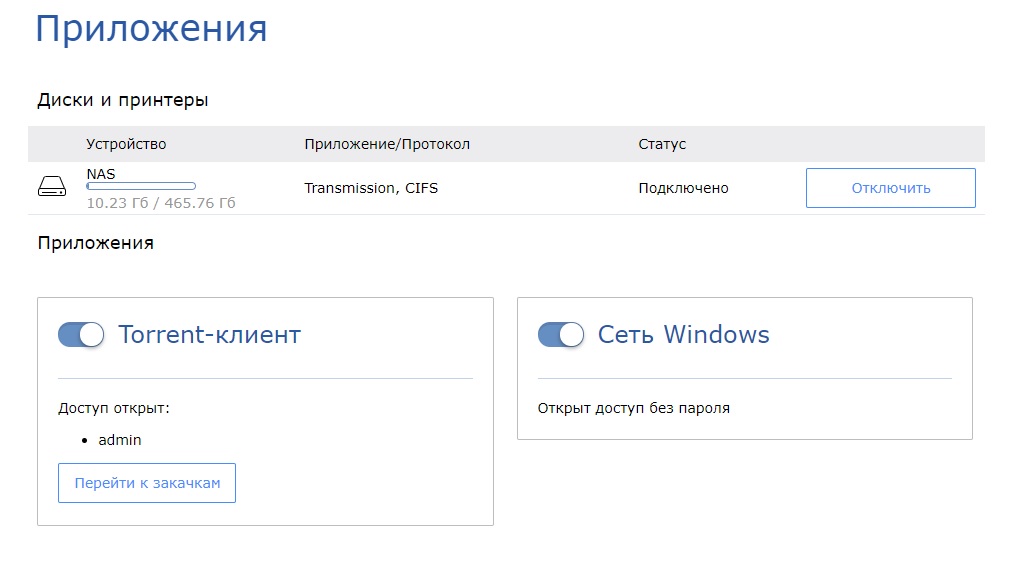Image resolution: width=1011 pixels, height=565 pixels.
Task: Click the Статус column header
Action: pos(662,144)
